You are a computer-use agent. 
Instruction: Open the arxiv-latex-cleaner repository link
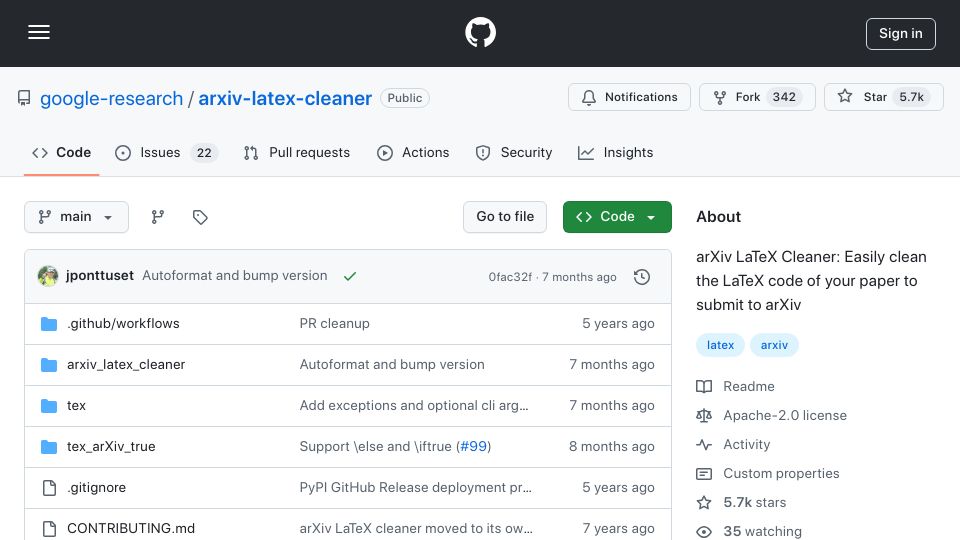pyautogui.click(x=285, y=98)
